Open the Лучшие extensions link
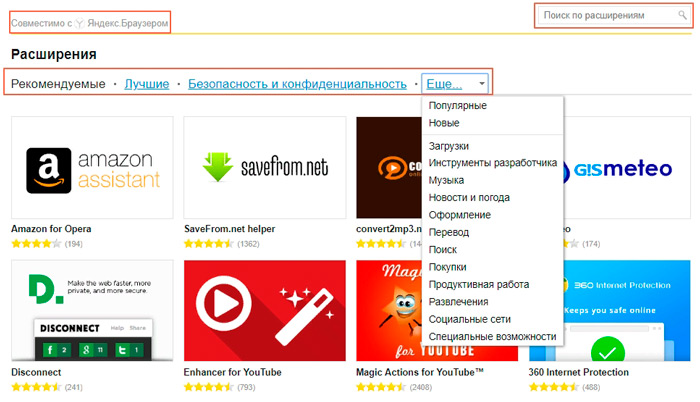 coord(147,84)
